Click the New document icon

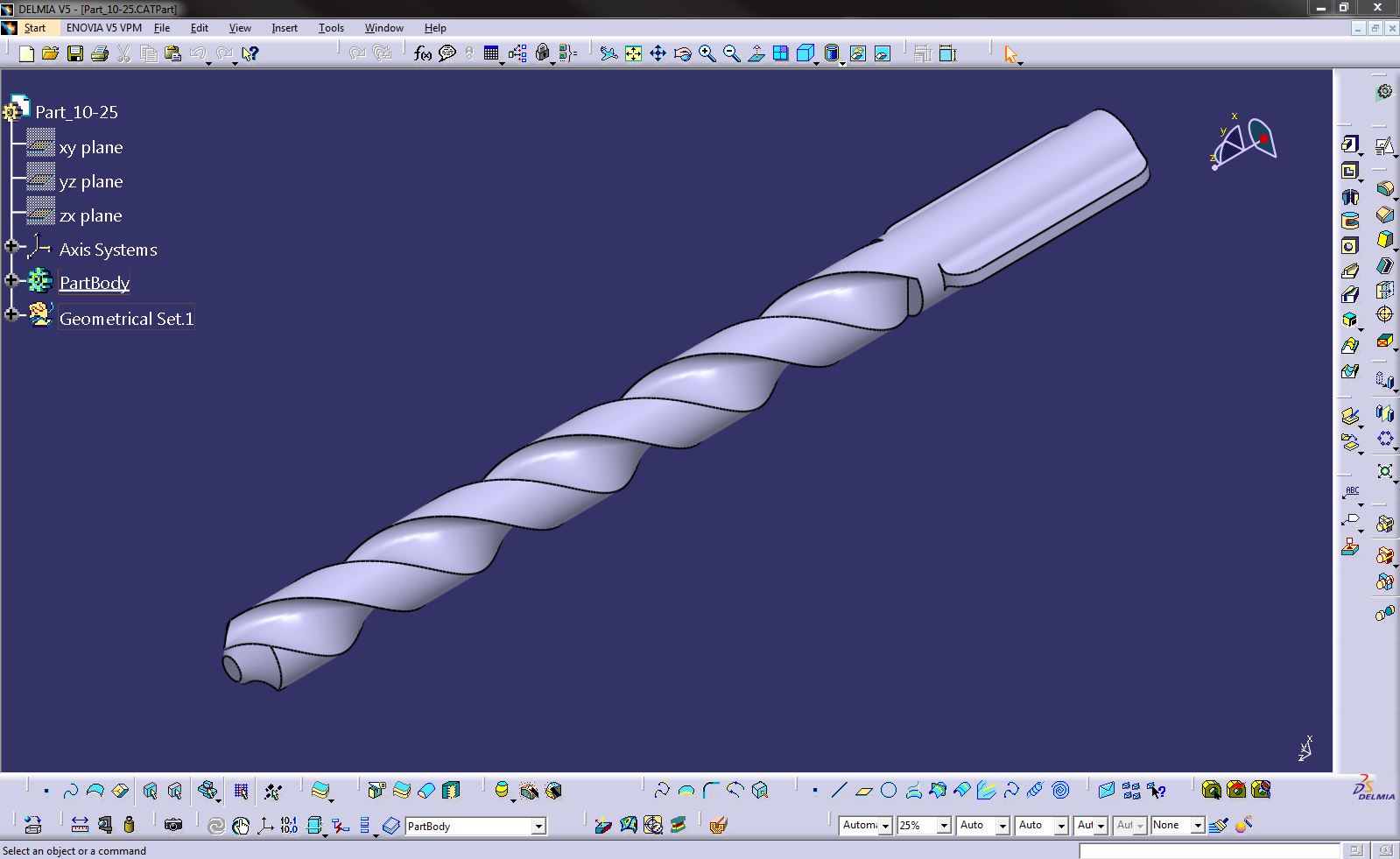coord(26,54)
